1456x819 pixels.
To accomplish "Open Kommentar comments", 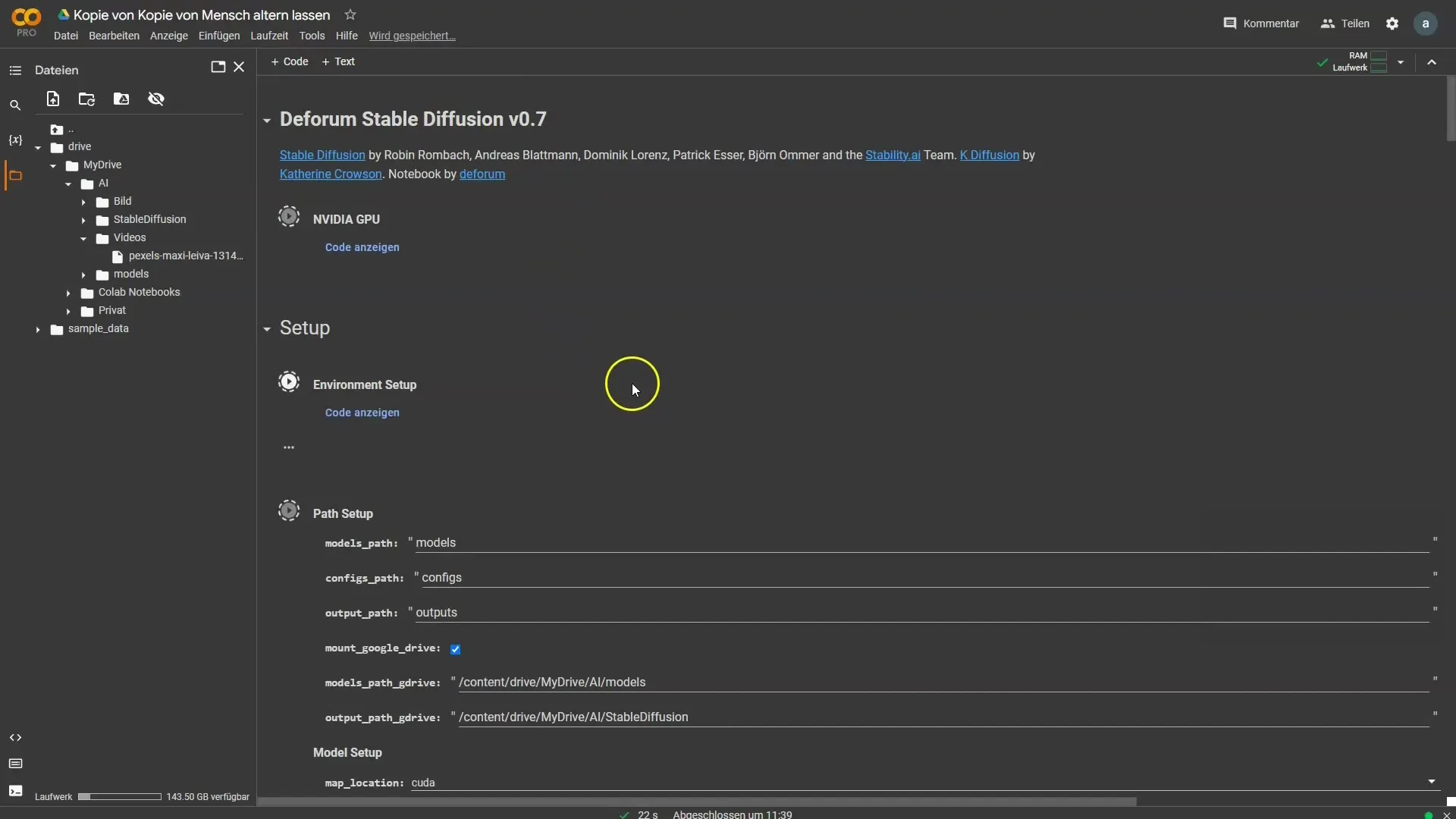I will click(x=1261, y=24).
